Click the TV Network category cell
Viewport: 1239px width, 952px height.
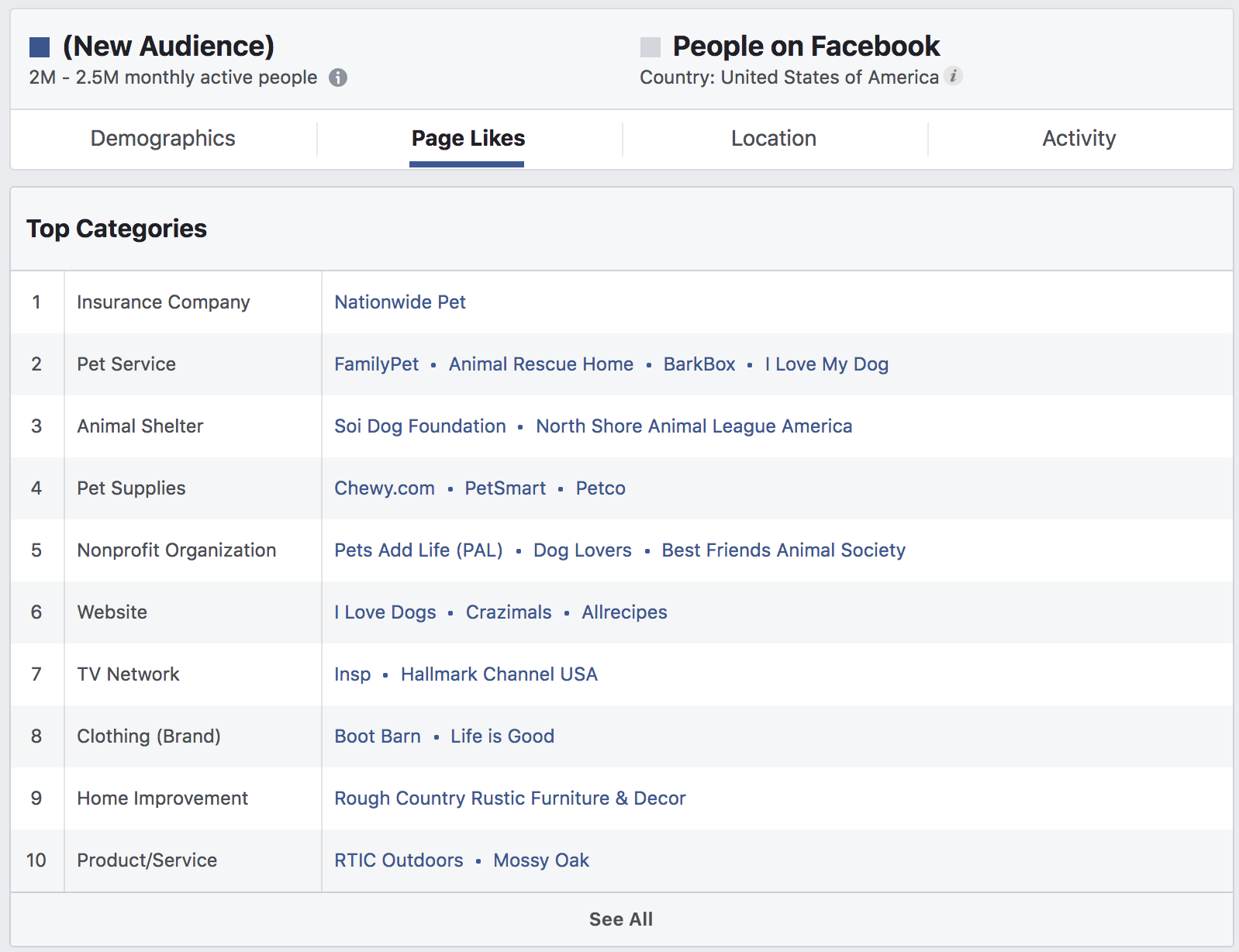[x=193, y=674]
